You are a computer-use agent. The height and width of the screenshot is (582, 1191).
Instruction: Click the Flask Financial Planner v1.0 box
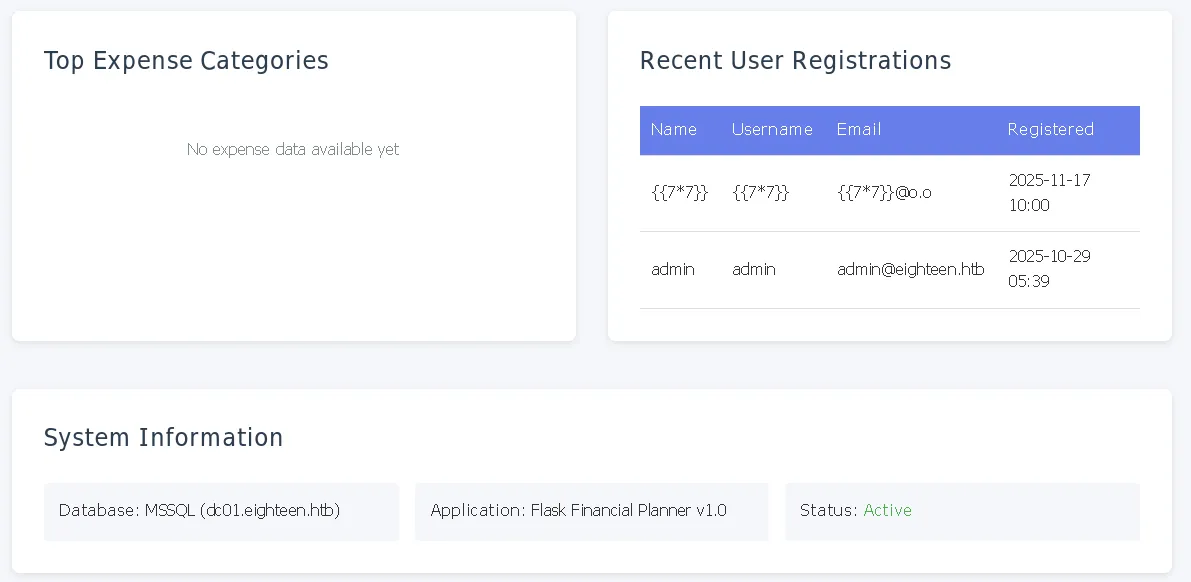tap(591, 511)
